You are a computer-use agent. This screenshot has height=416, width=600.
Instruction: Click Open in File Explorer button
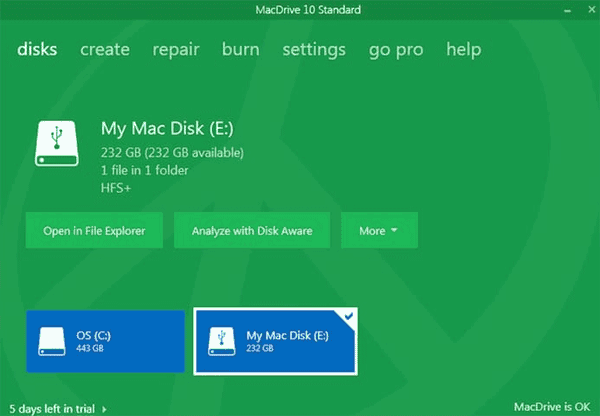94,230
